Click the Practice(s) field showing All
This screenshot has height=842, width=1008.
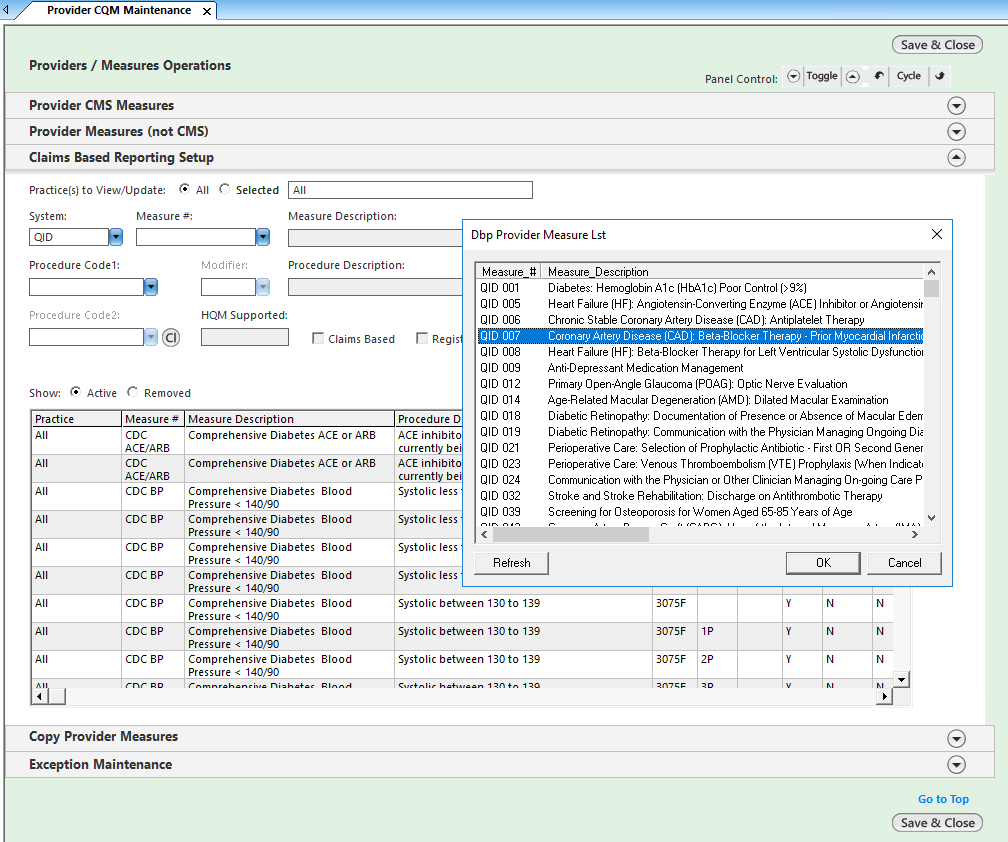(410, 190)
